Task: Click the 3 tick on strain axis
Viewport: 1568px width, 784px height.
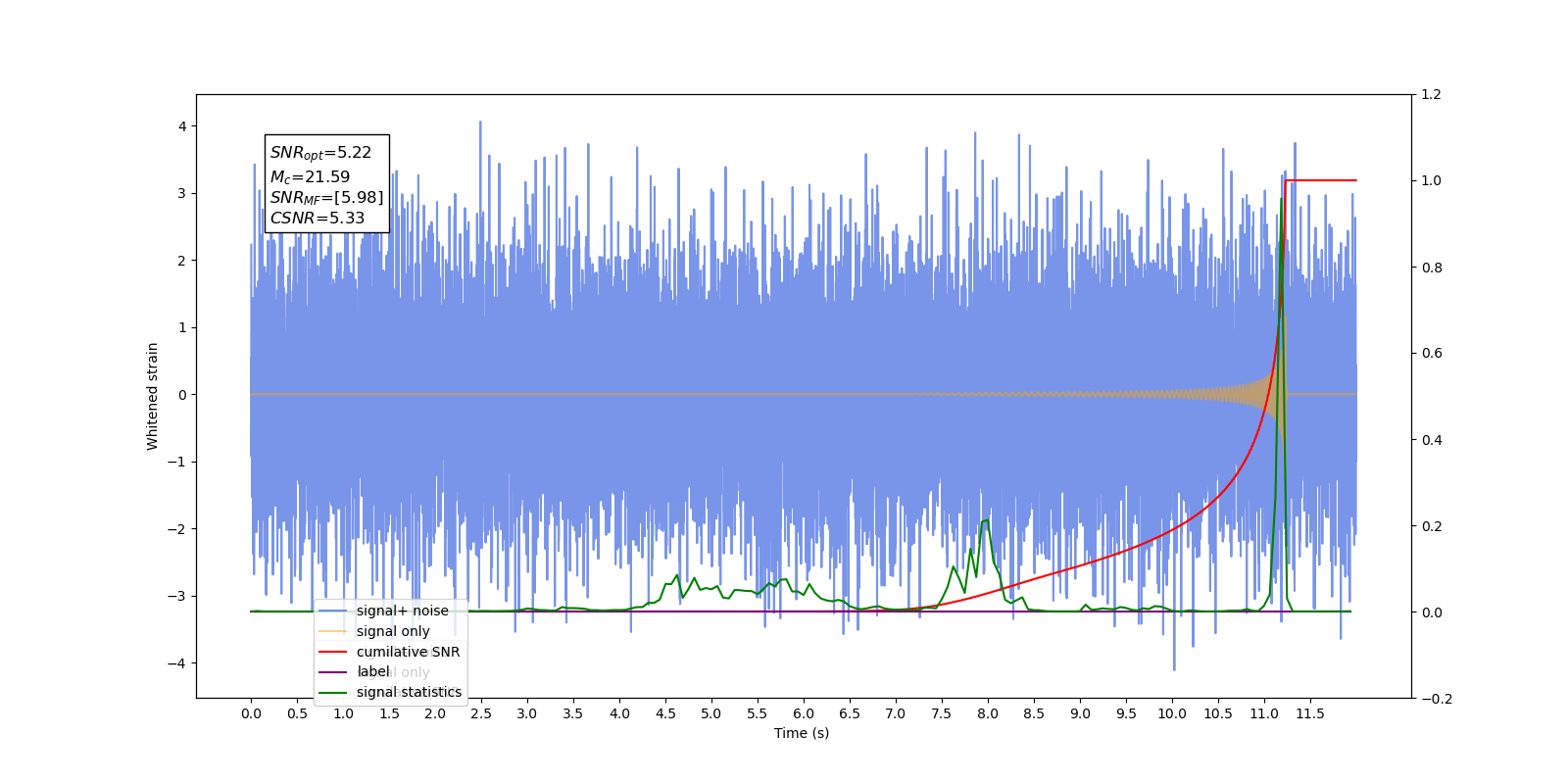Action: coord(182,194)
